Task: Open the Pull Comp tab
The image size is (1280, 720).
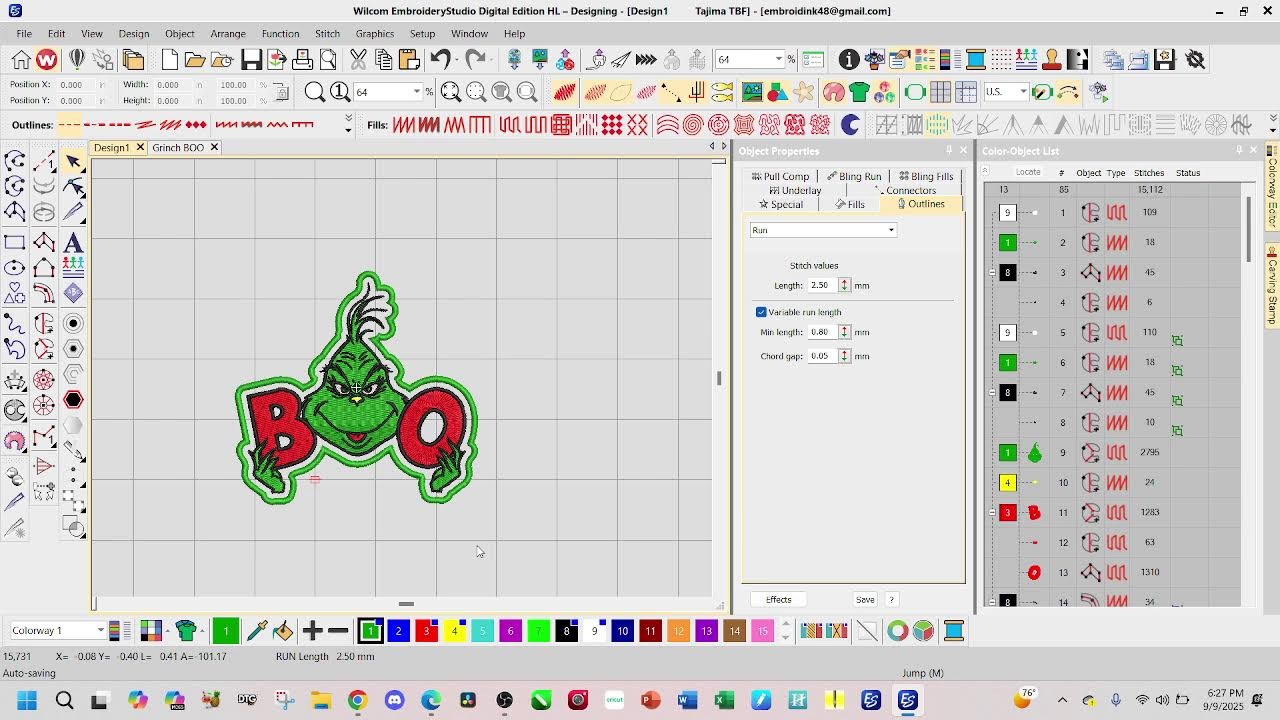Action: pyautogui.click(x=780, y=176)
